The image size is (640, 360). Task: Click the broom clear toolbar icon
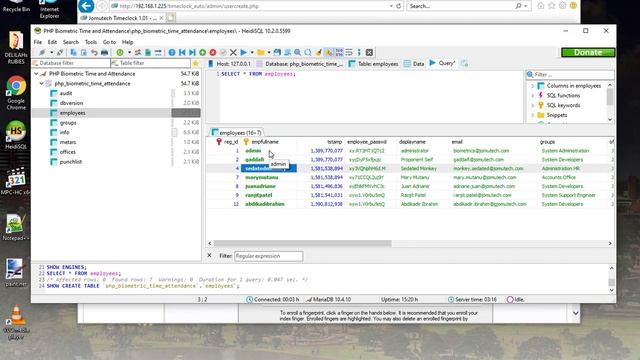point(318,52)
